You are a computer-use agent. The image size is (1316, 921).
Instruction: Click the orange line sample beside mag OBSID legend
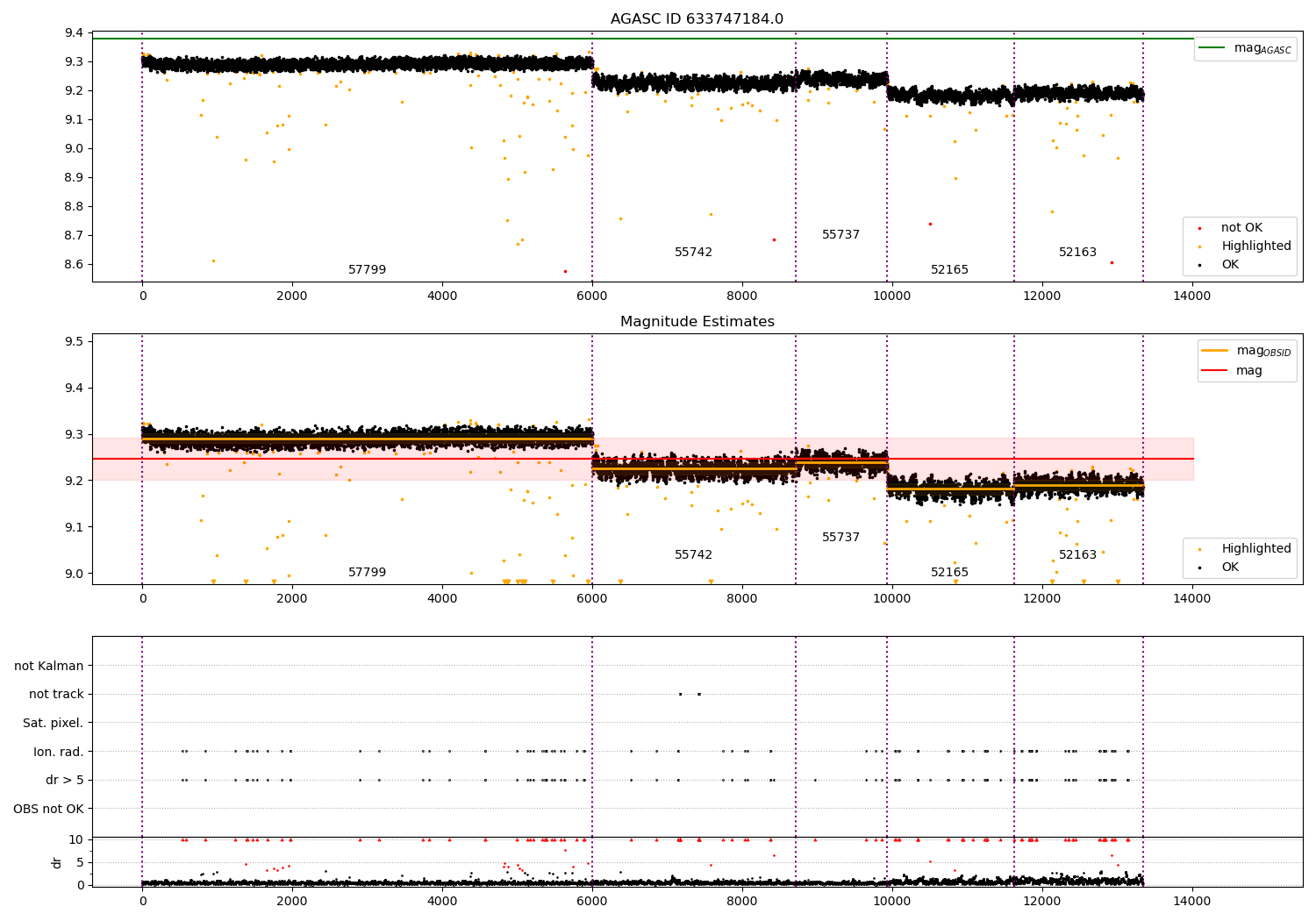click(x=1215, y=350)
